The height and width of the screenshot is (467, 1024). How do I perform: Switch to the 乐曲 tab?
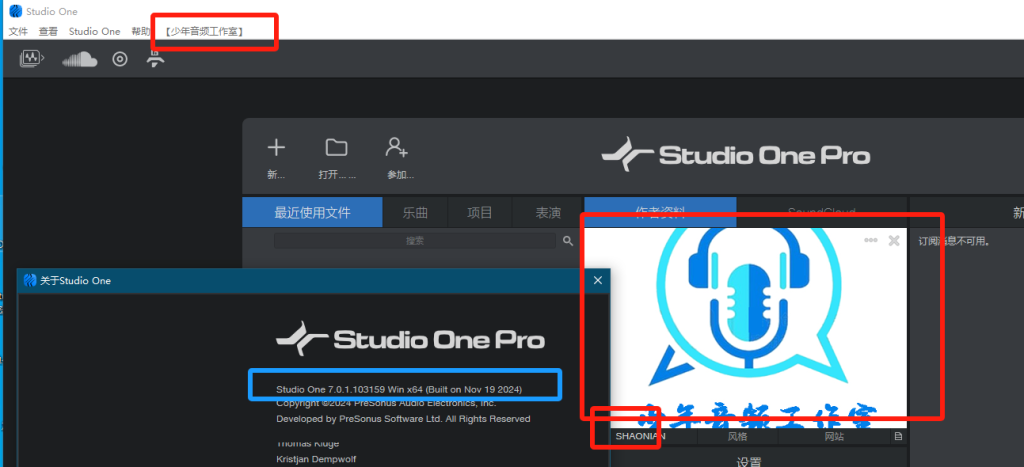click(x=415, y=212)
